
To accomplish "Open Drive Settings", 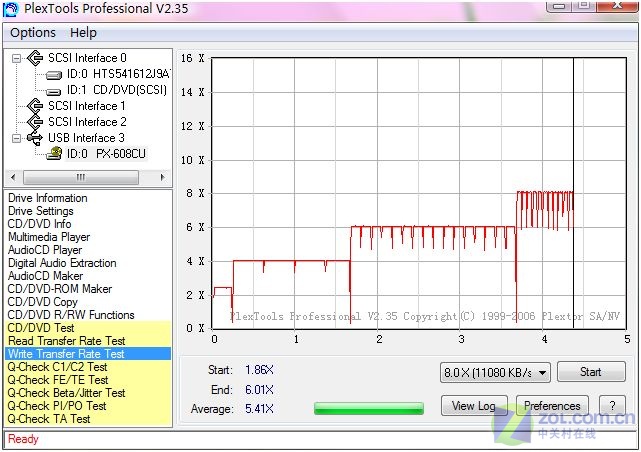I will click(41, 211).
